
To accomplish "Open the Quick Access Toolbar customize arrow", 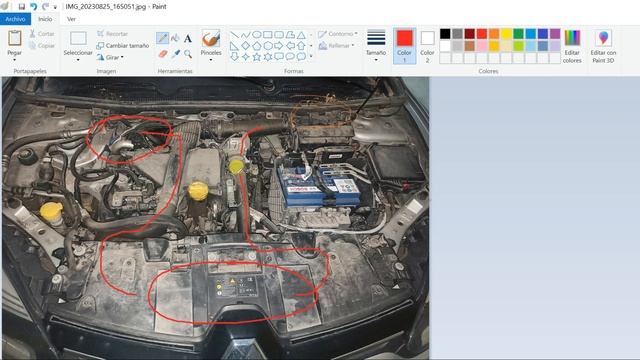I will (55, 7).
